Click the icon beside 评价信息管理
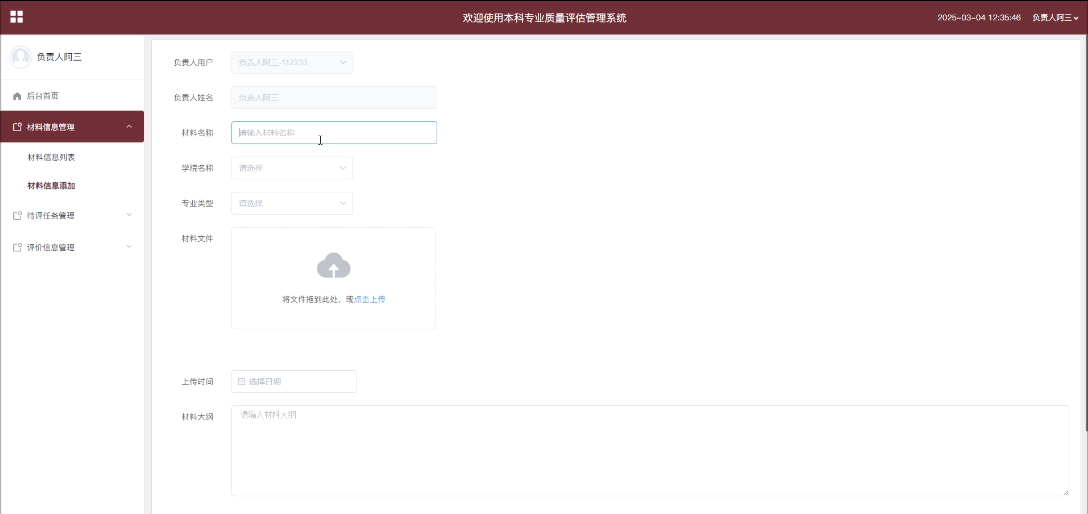The height and width of the screenshot is (514, 1088). pyautogui.click(x=17, y=248)
